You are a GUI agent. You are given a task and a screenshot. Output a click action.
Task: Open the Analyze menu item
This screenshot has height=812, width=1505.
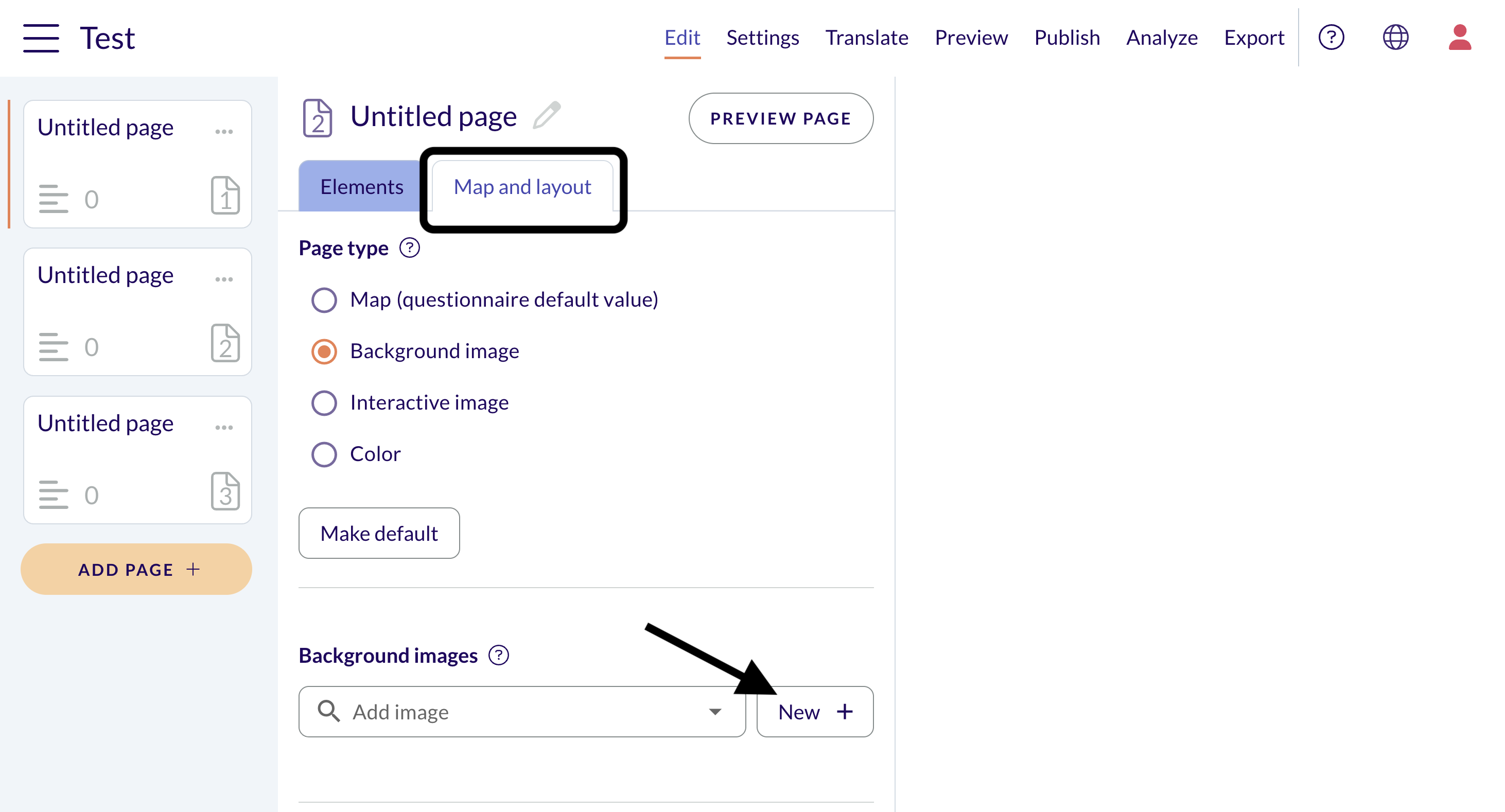[x=1162, y=38]
